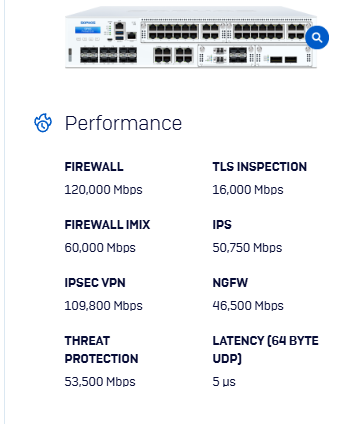The width and height of the screenshot is (364, 424).
Task: Click the blue magnifier zoom icon
Action: click(317, 37)
